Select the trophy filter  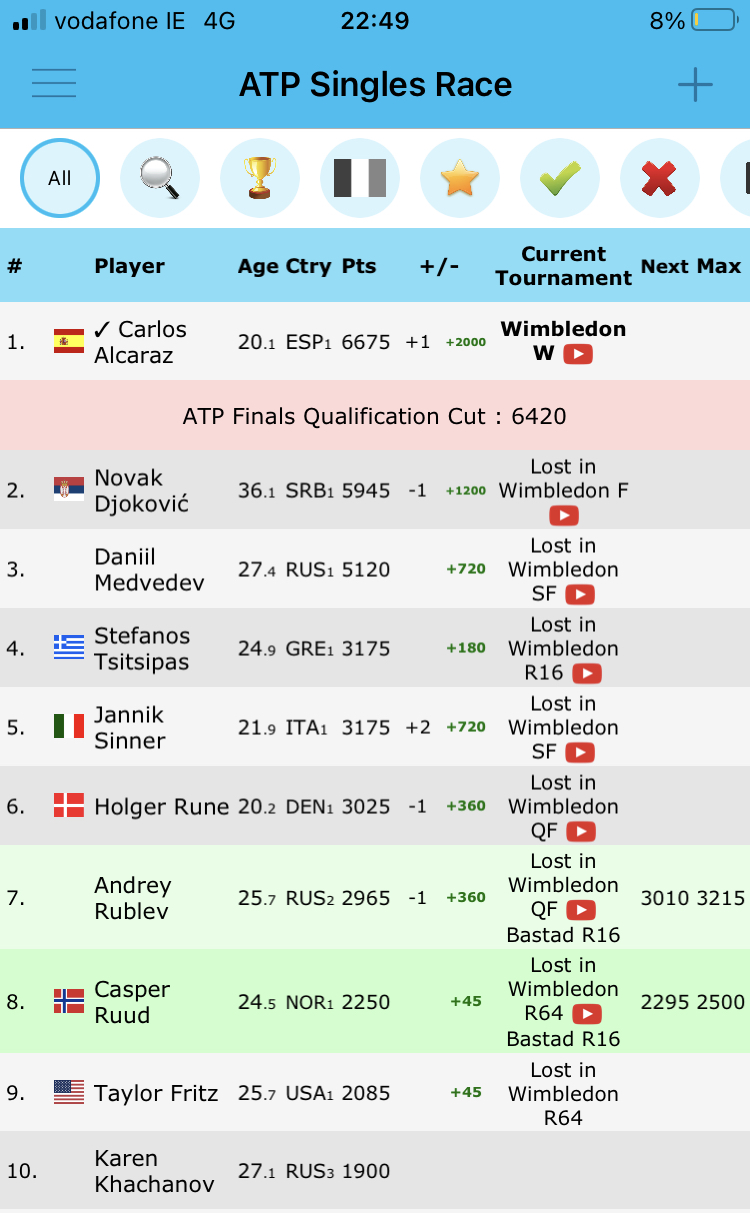[260, 178]
